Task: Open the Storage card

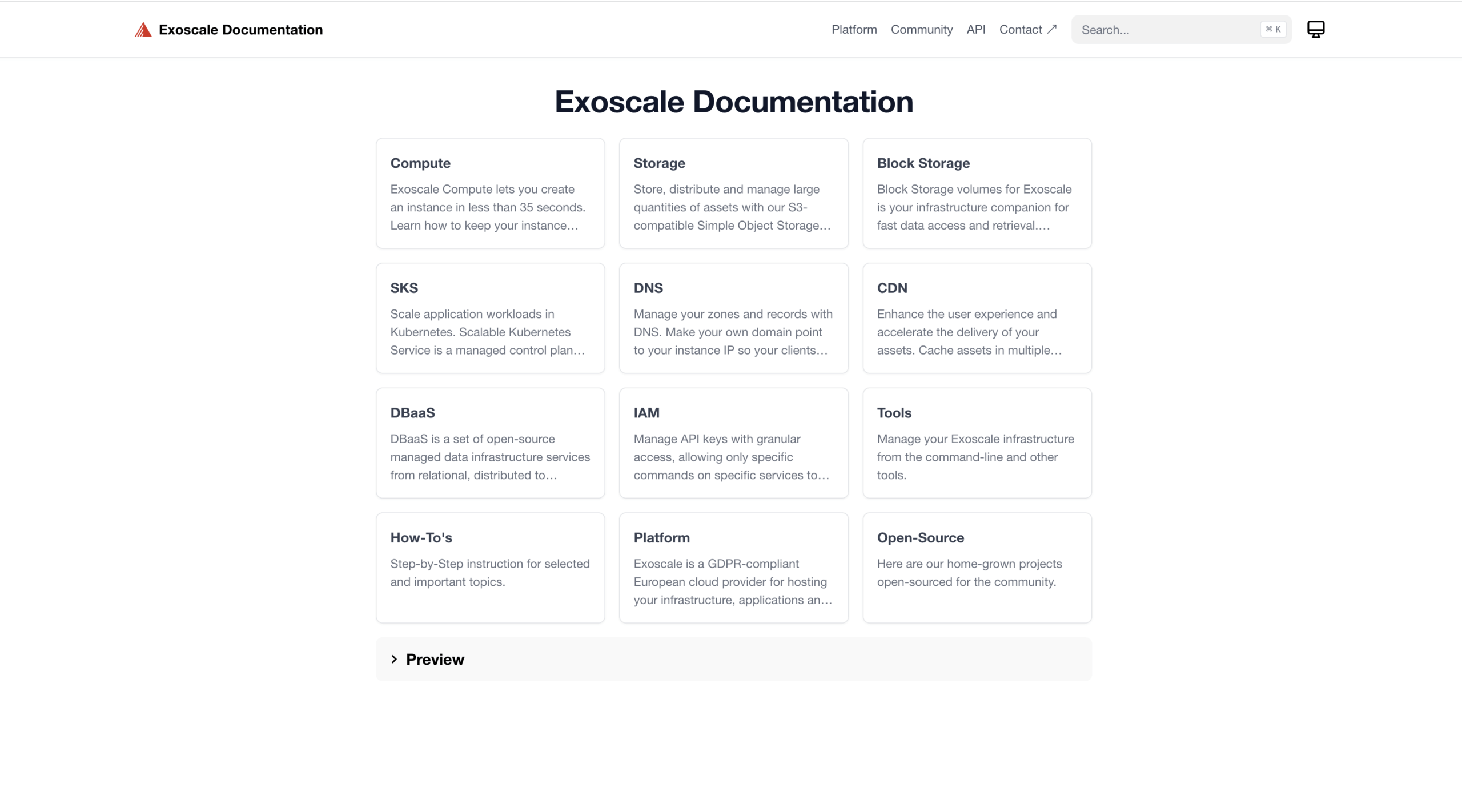Action: click(733, 193)
